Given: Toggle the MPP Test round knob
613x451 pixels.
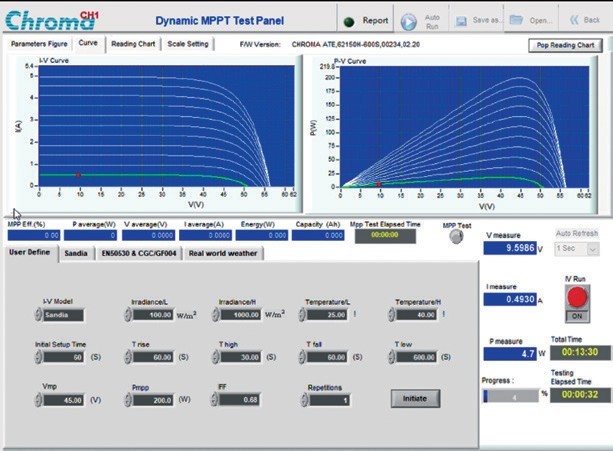Looking at the screenshot, I should click(x=456, y=236).
